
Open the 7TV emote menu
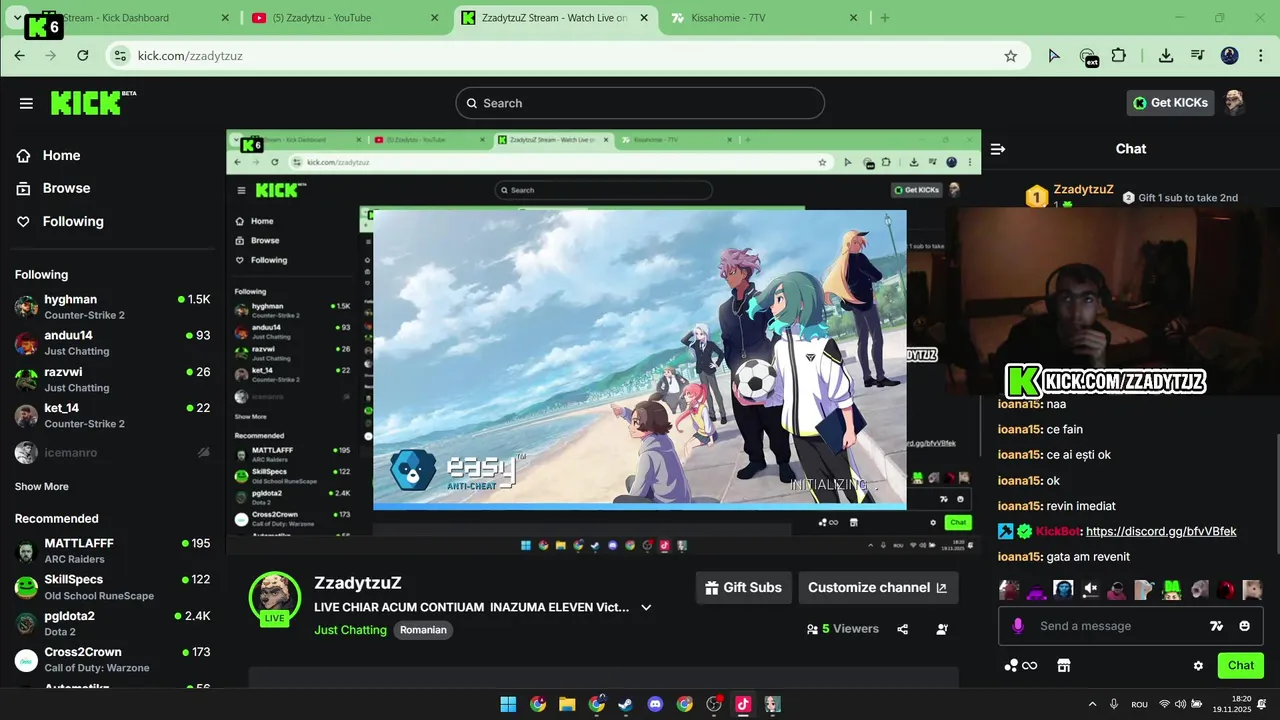coord(1216,626)
